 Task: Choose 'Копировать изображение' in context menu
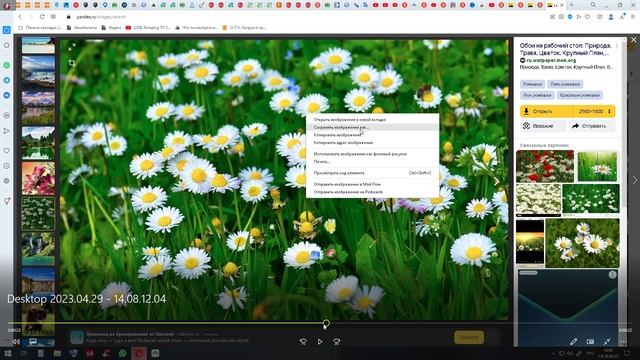click(x=372, y=135)
